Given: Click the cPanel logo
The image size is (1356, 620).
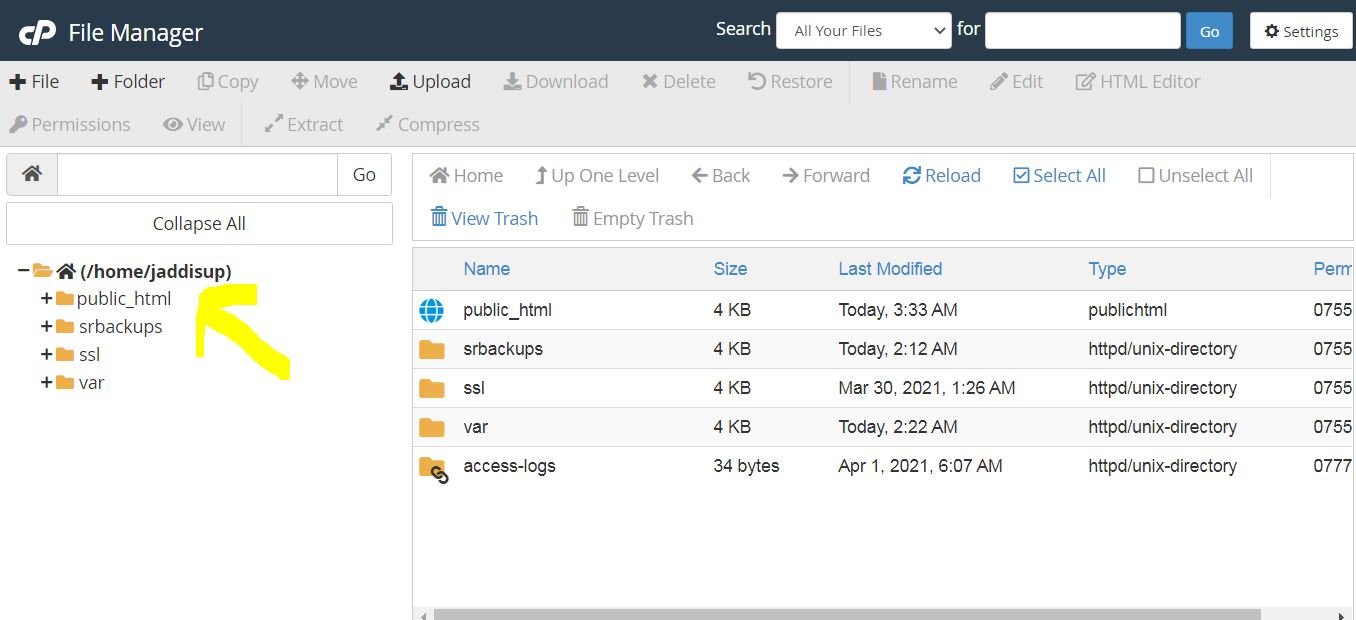Looking at the screenshot, I should (38, 32).
